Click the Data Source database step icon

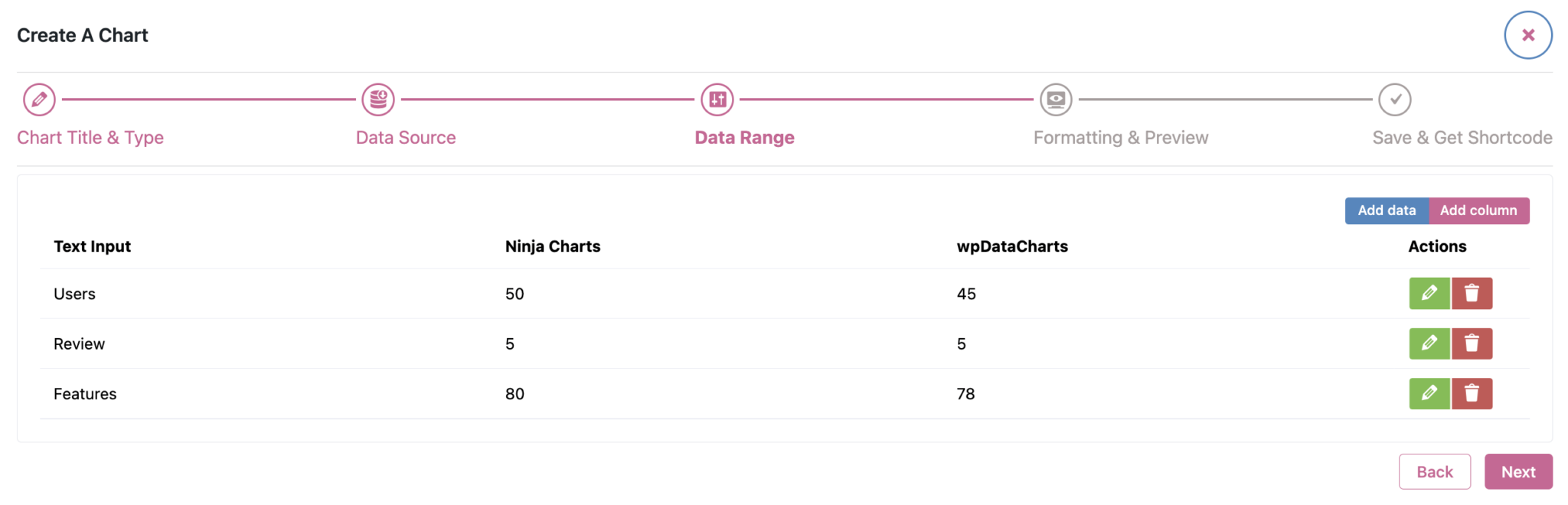point(377,99)
